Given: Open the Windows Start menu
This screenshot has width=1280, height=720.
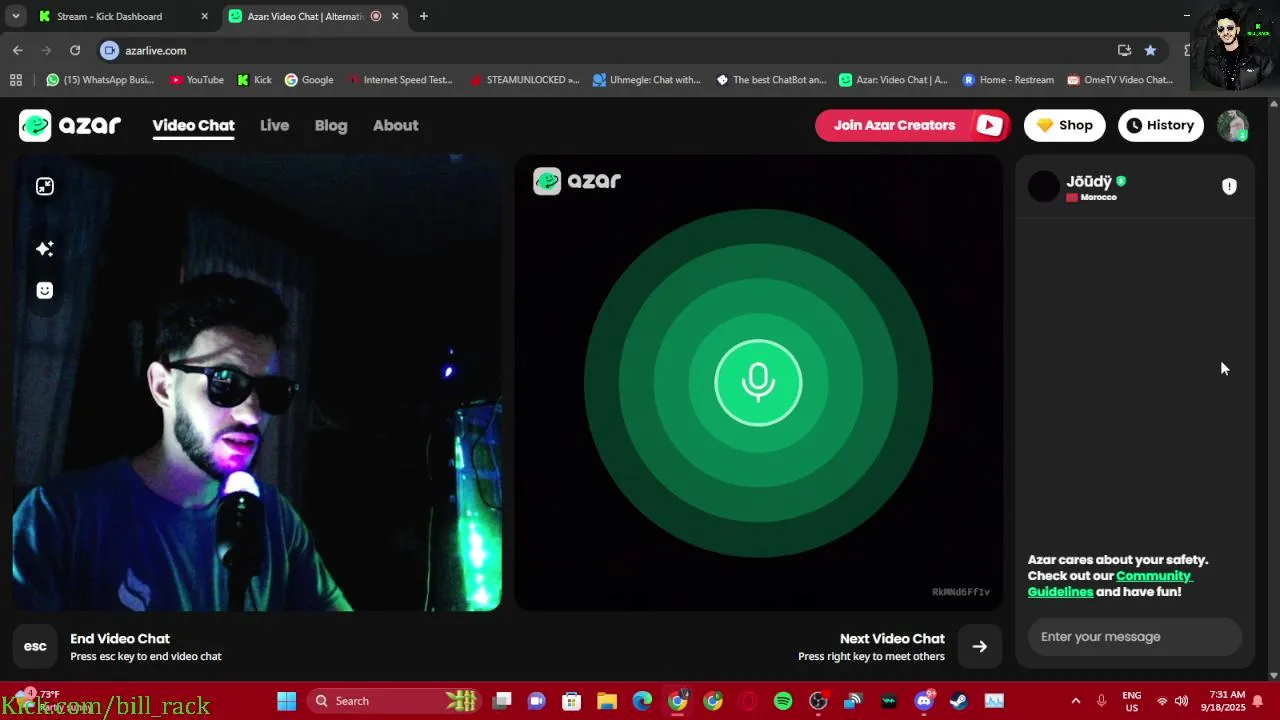Looking at the screenshot, I should pyautogui.click(x=286, y=701).
